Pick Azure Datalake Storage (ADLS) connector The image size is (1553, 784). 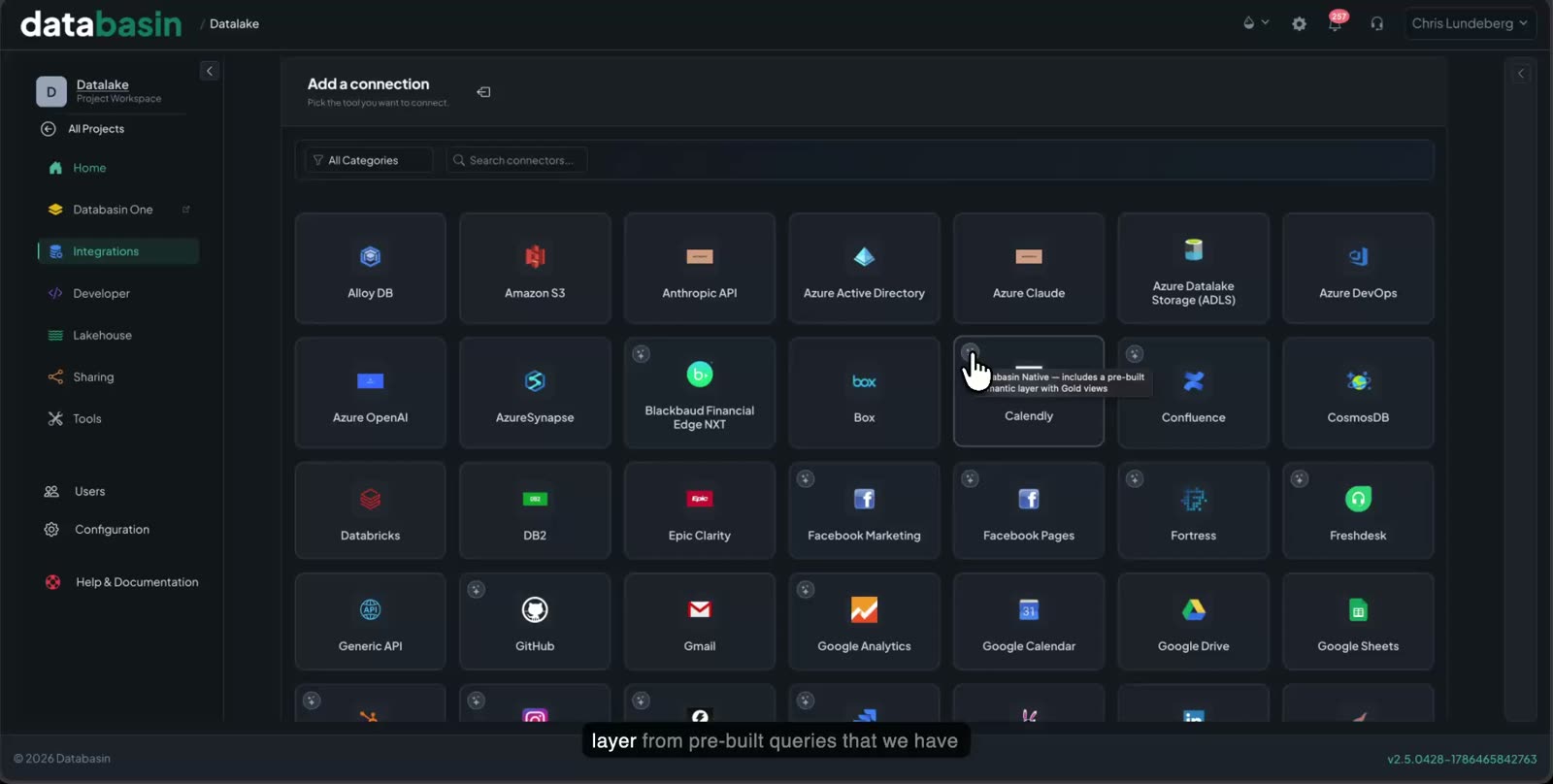tap(1194, 268)
